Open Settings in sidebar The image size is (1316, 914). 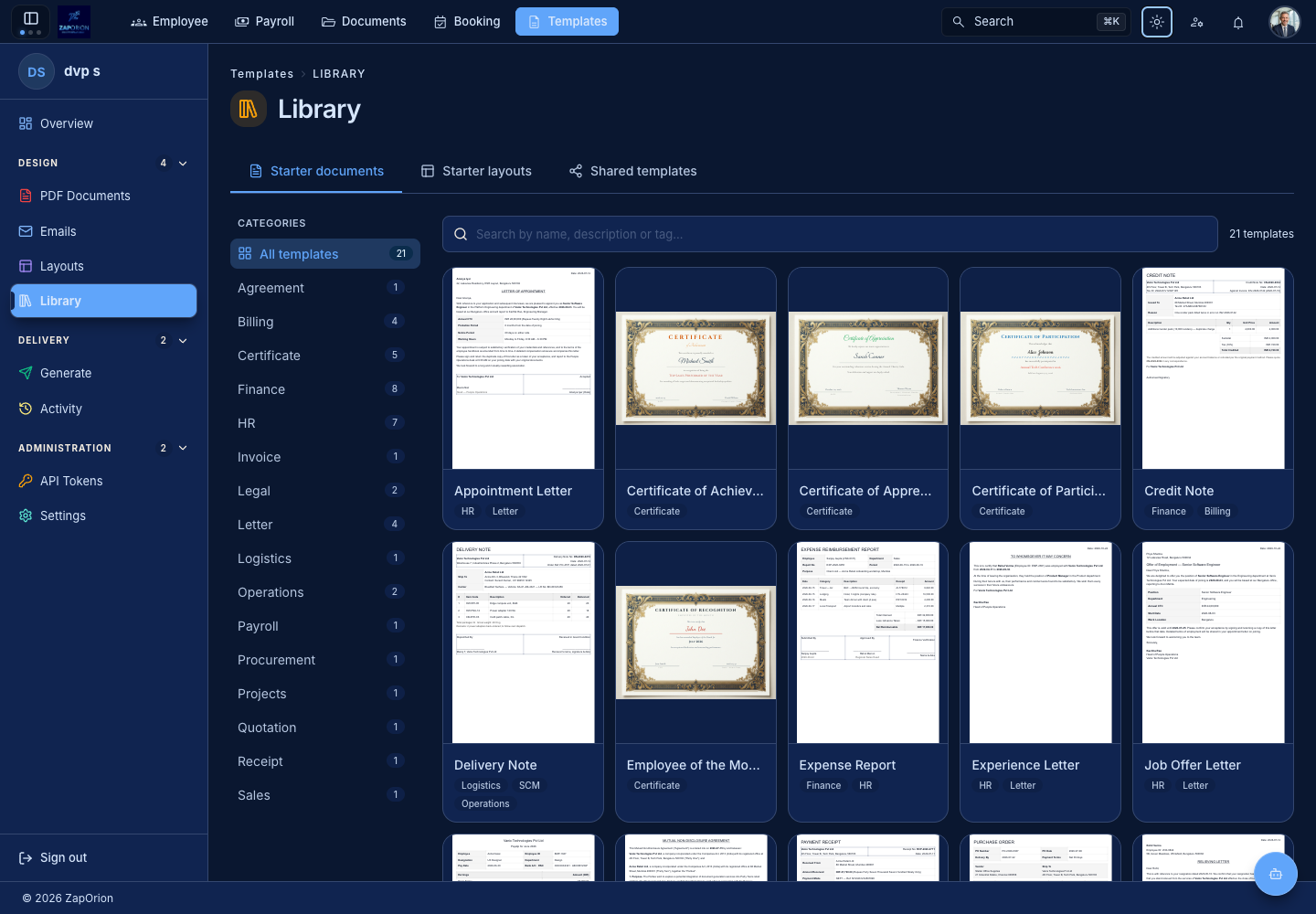[x=103, y=515]
